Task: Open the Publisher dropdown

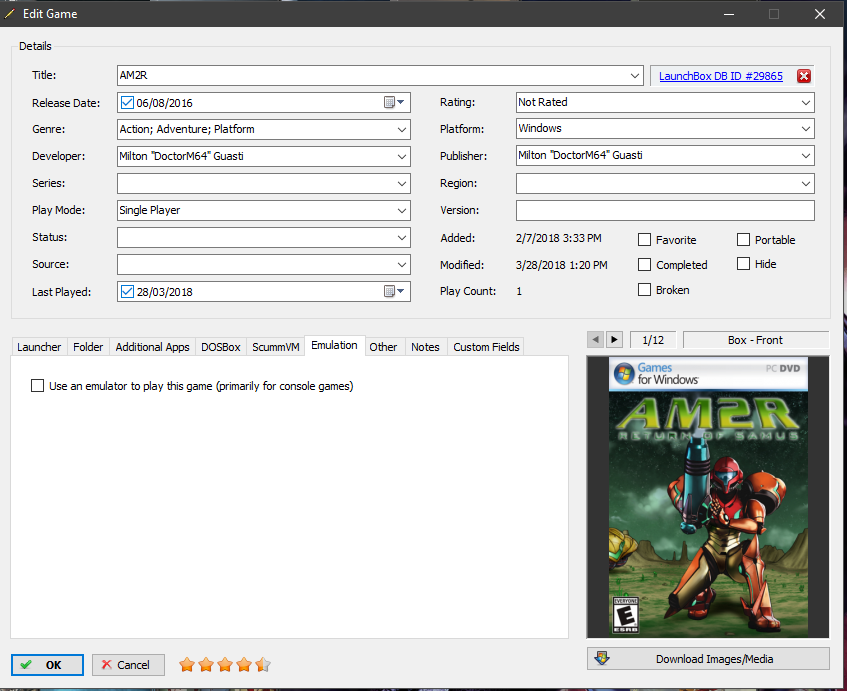Action: click(x=806, y=156)
